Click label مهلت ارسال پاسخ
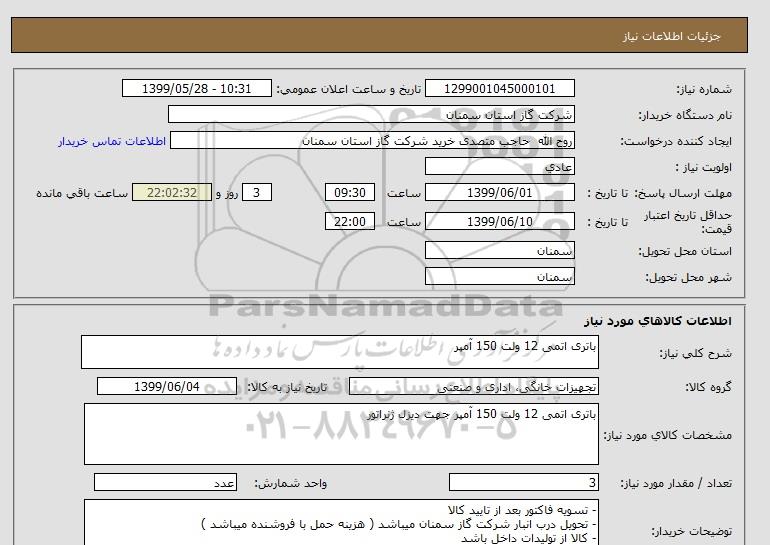 pos(683,193)
